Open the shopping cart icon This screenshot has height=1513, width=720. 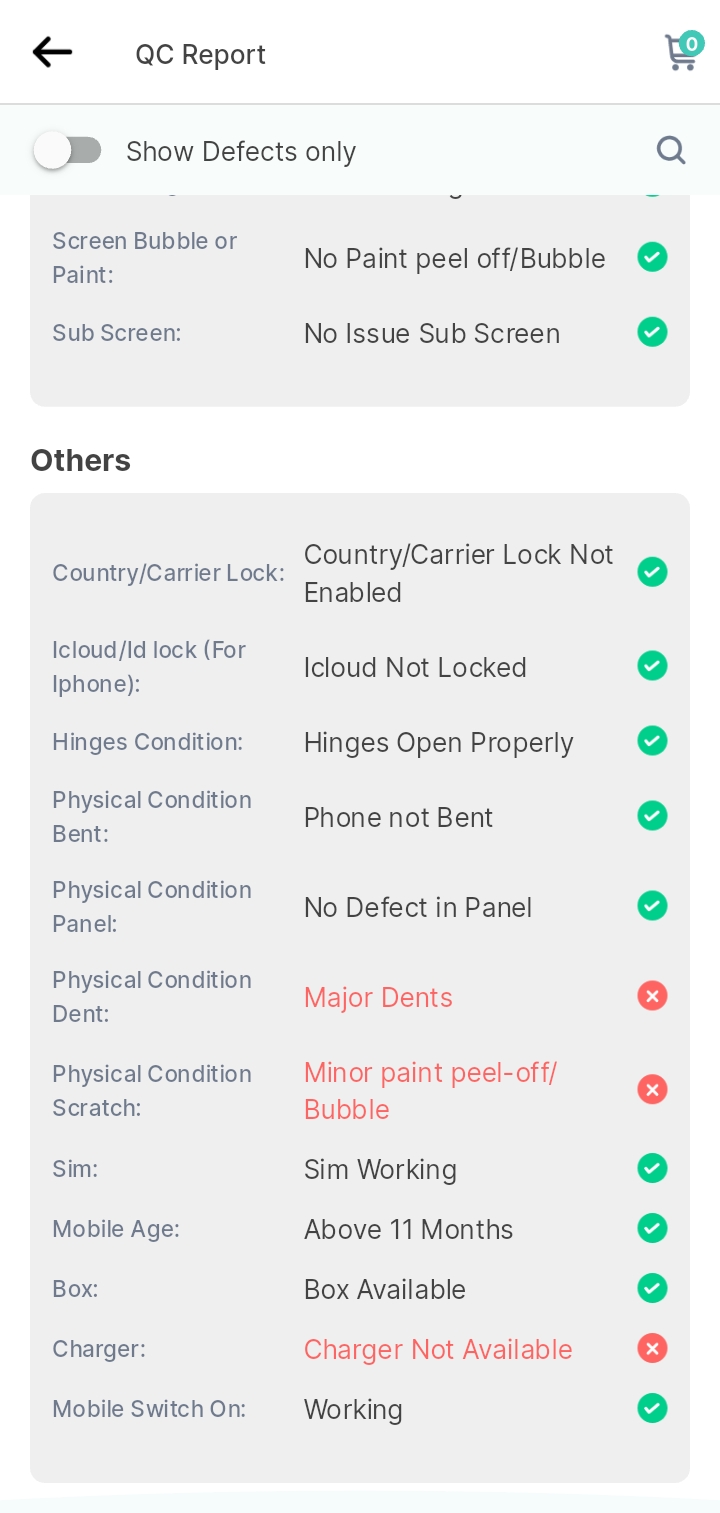(683, 51)
